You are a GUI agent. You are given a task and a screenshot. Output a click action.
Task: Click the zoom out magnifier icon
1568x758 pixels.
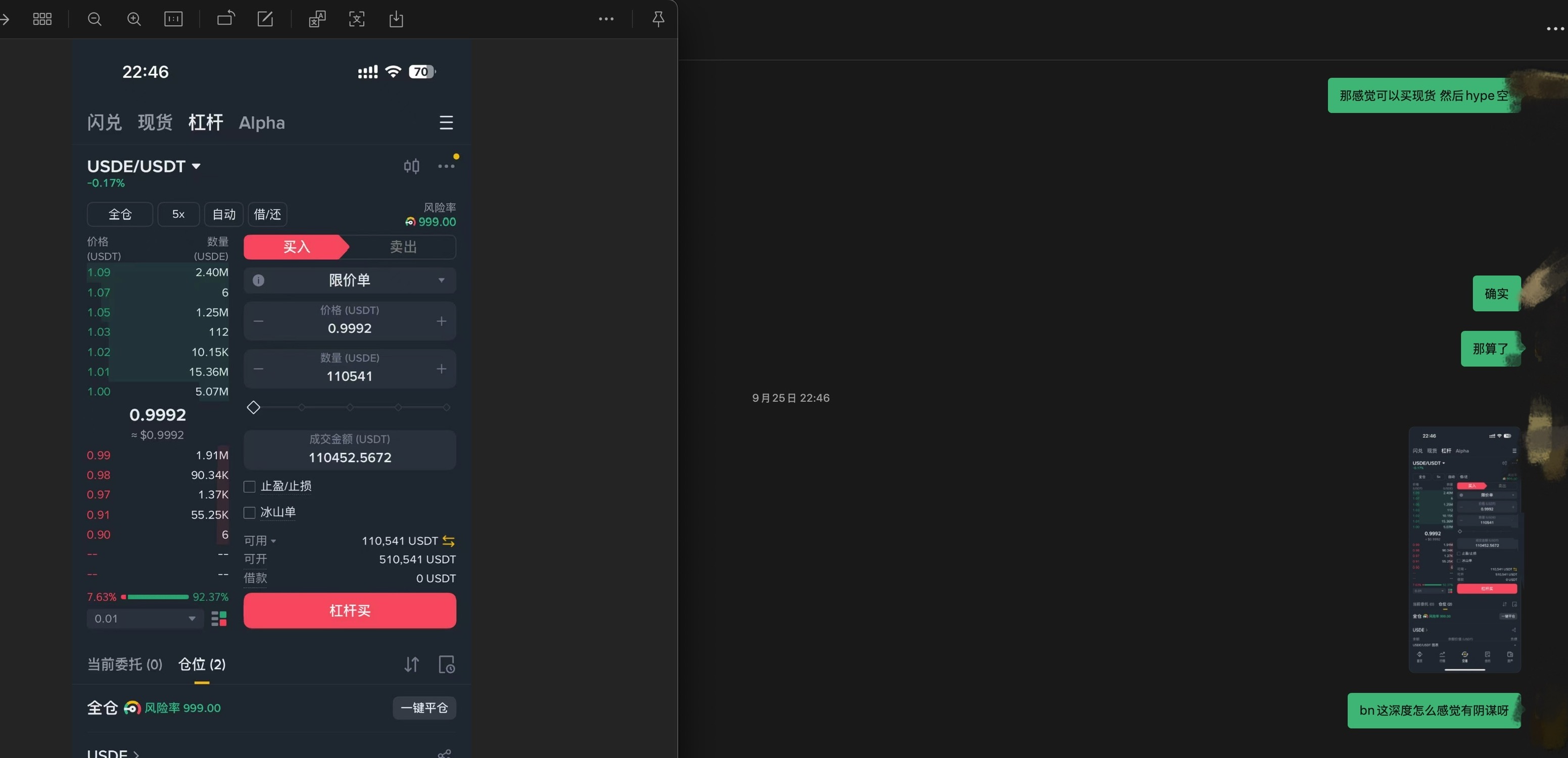[x=94, y=19]
